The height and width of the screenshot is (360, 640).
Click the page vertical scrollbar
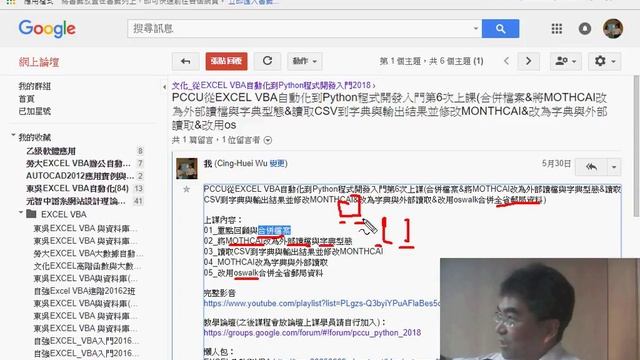point(636,146)
